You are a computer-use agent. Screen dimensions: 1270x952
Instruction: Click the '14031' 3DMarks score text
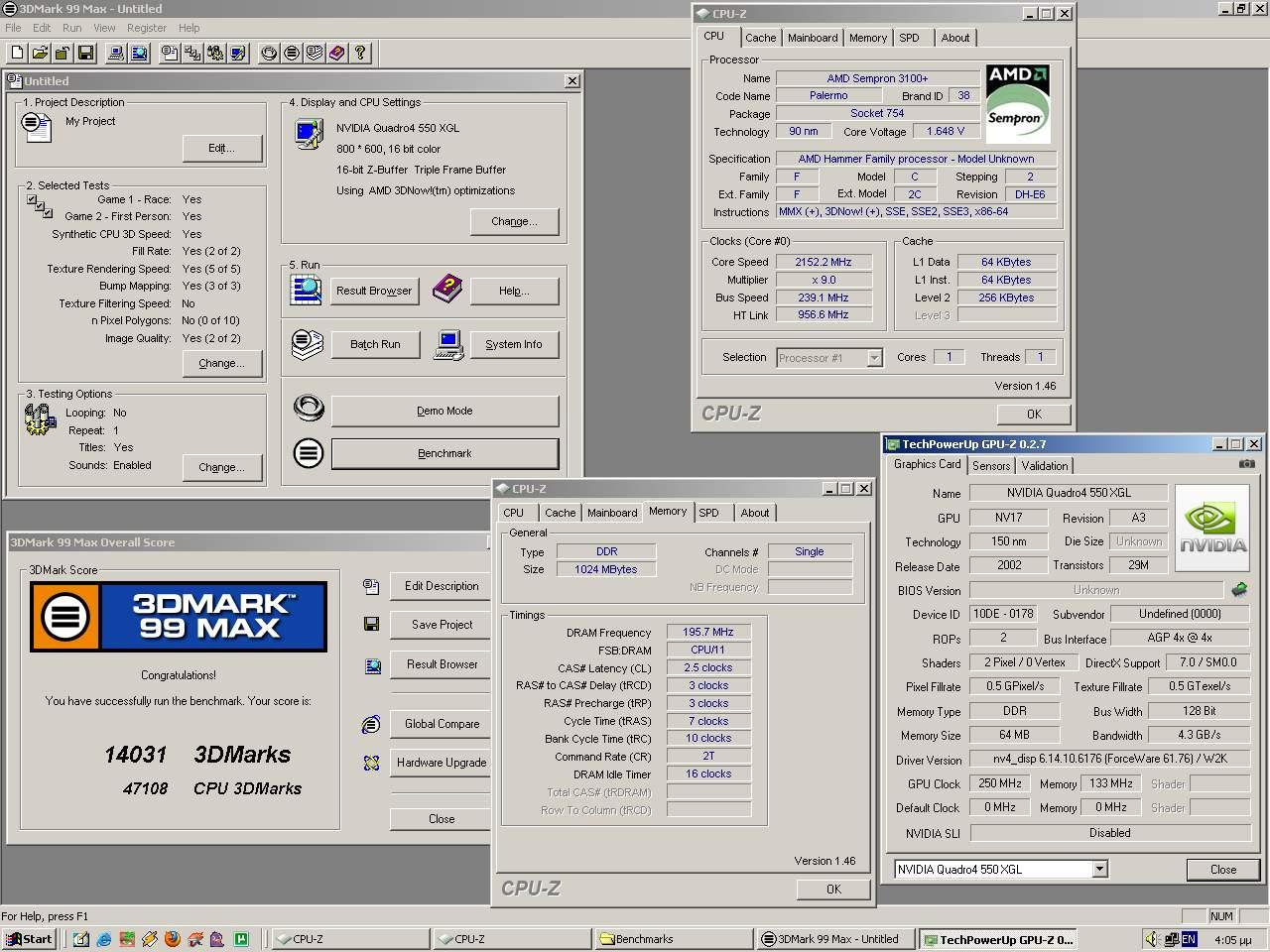pos(135,755)
